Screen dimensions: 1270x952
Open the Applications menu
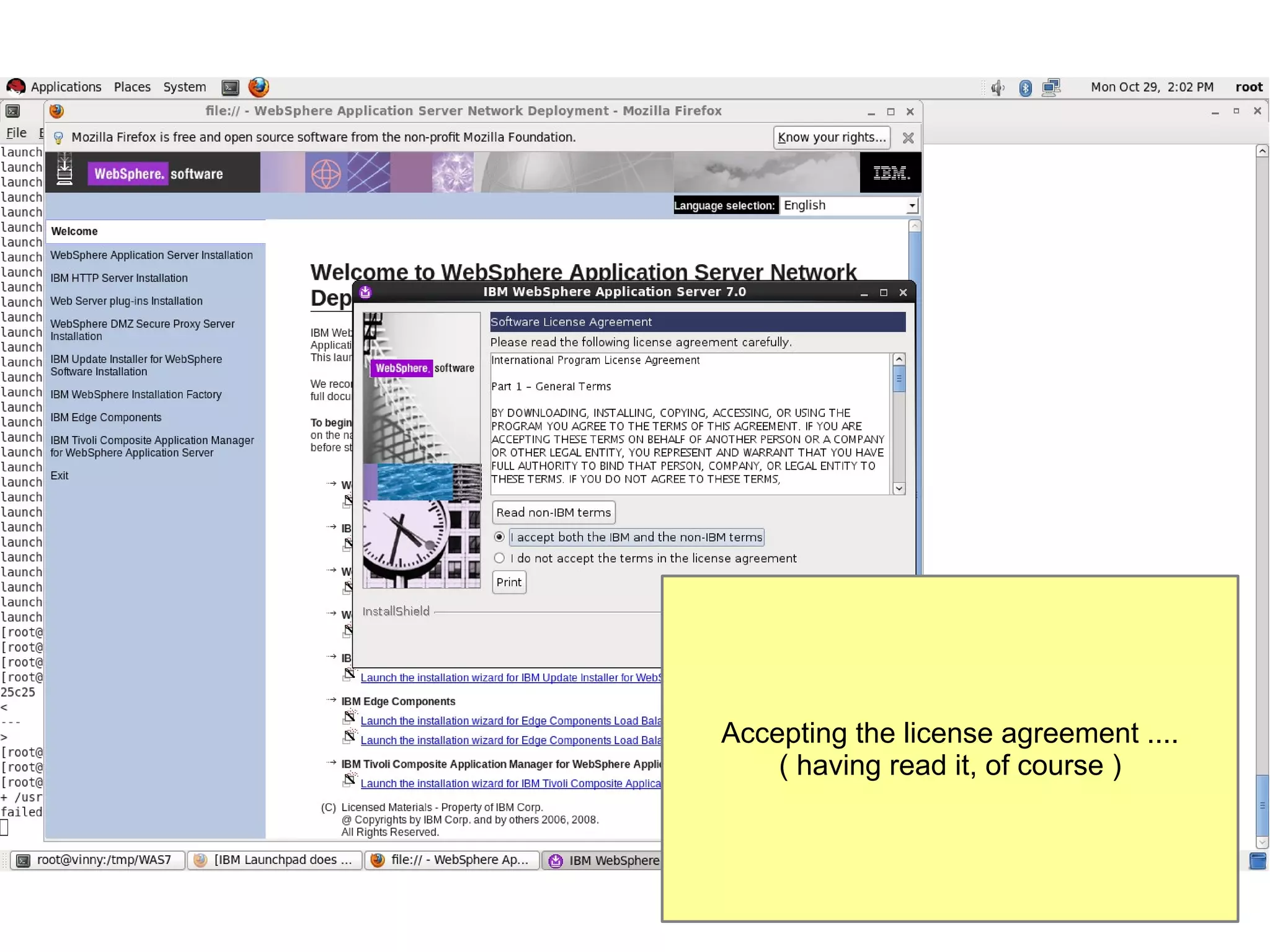[66, 87]
